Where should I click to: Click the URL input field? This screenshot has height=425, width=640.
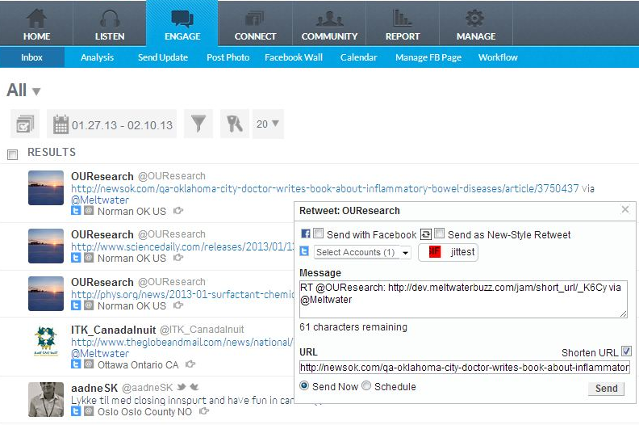pyautogui.click(x=464, y=367)
